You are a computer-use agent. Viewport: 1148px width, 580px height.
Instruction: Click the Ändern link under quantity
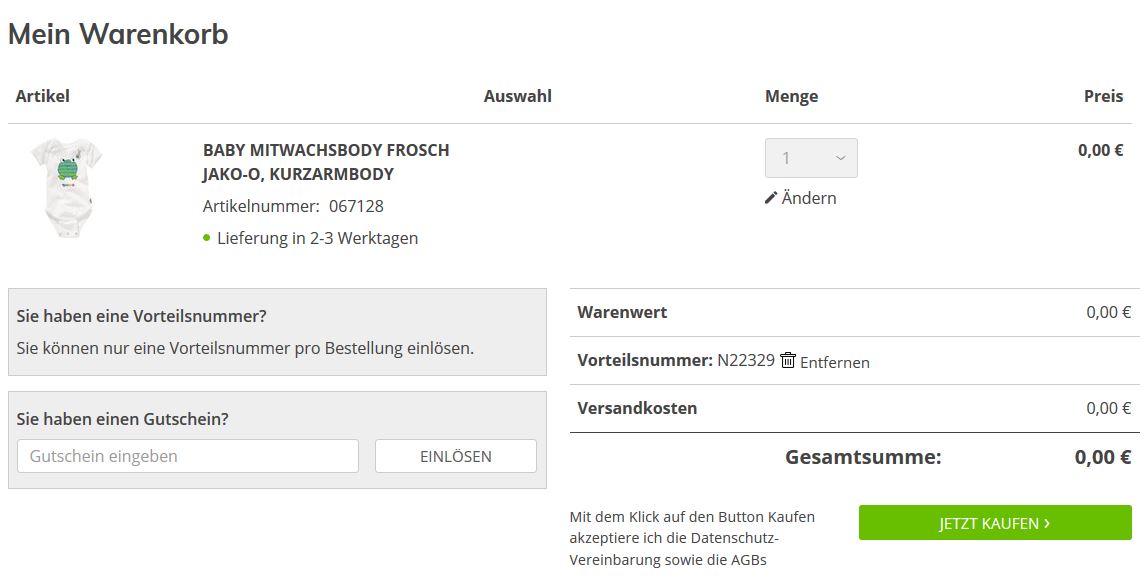click(x=801, y=198)
